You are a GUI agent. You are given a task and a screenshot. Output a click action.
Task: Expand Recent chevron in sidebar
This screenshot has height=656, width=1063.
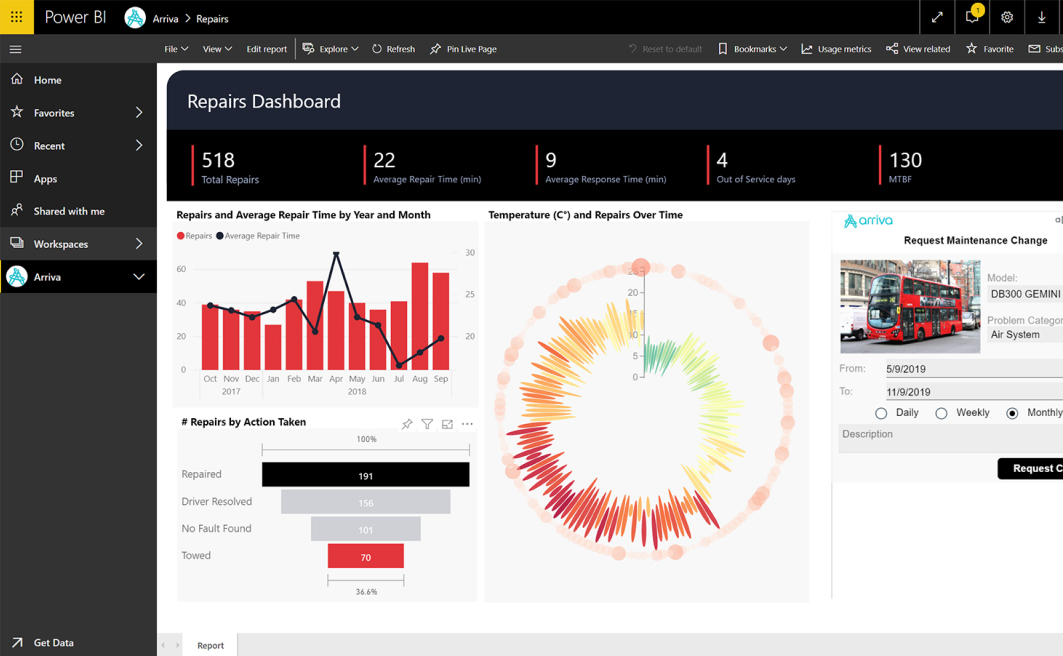click(x=139, y=145)
